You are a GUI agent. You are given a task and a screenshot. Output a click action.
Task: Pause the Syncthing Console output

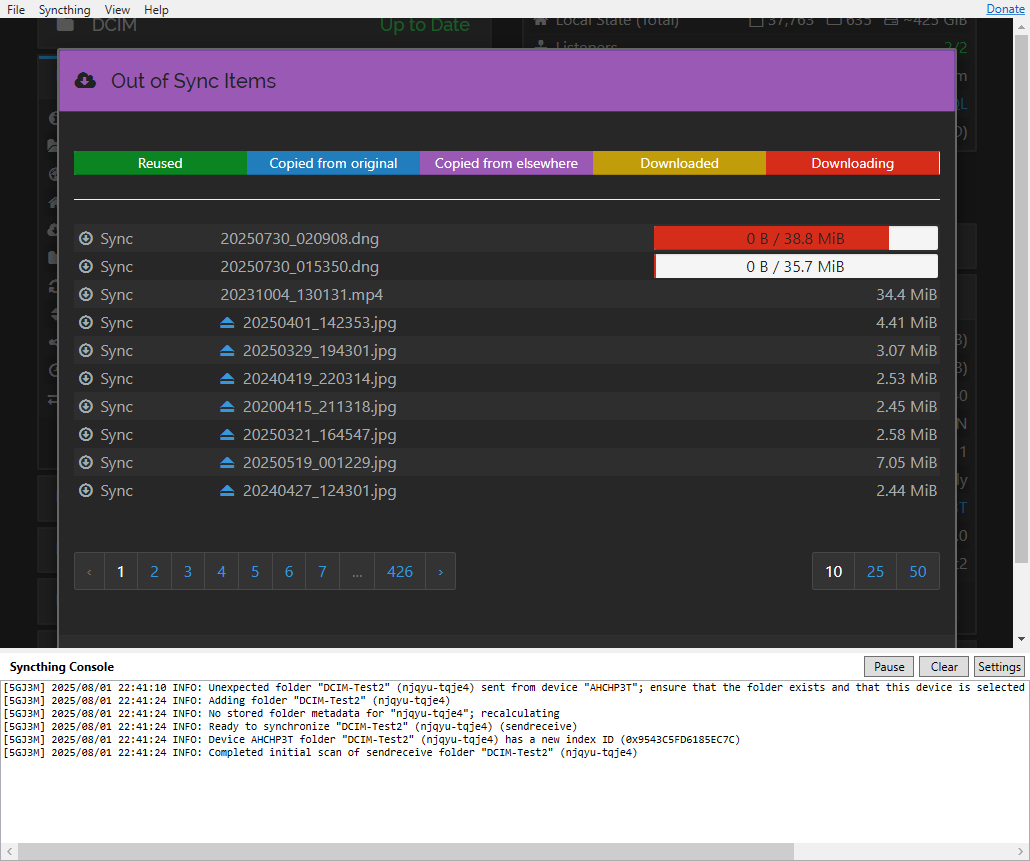pyautogui.click(x=889, y=667)
